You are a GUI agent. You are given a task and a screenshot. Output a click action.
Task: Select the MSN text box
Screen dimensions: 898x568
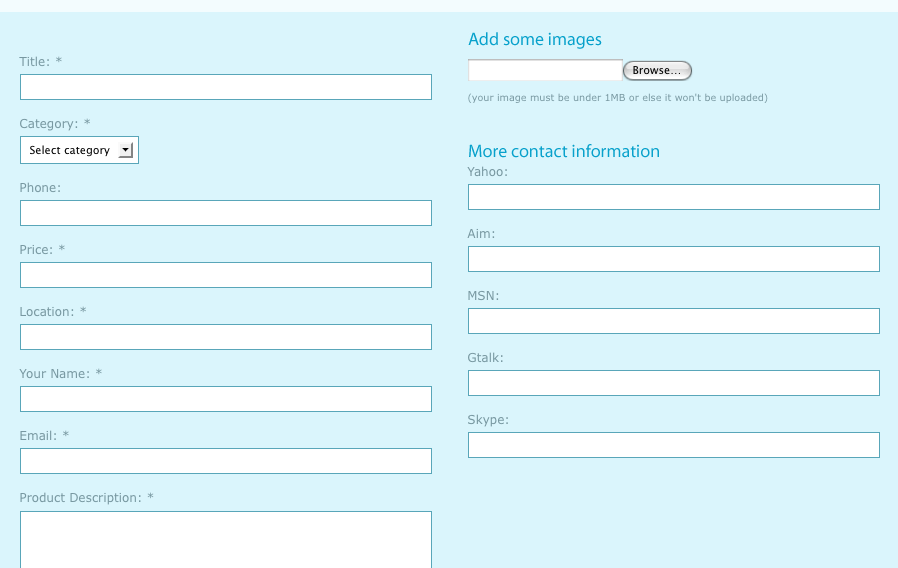(674, 321)
